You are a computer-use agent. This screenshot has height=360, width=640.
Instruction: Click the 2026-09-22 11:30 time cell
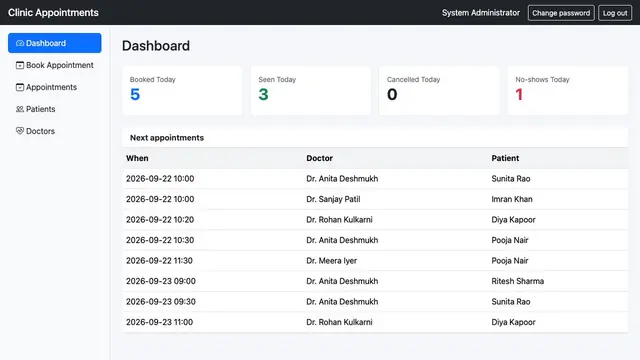(159, 260)
